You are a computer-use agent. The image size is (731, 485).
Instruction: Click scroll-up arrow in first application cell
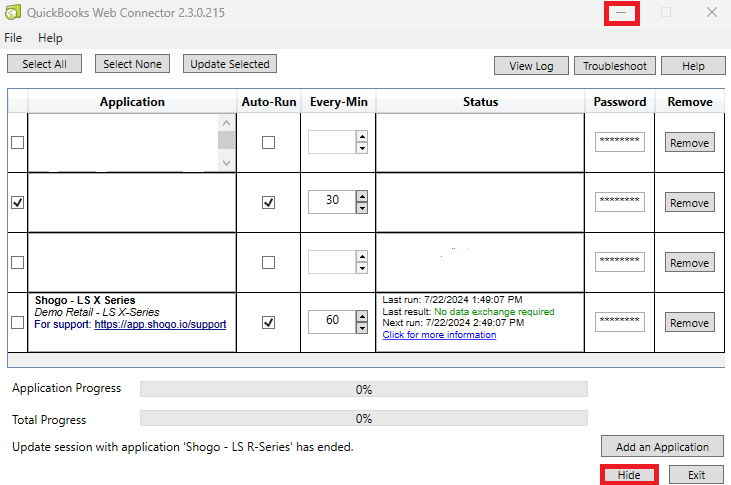227,123
